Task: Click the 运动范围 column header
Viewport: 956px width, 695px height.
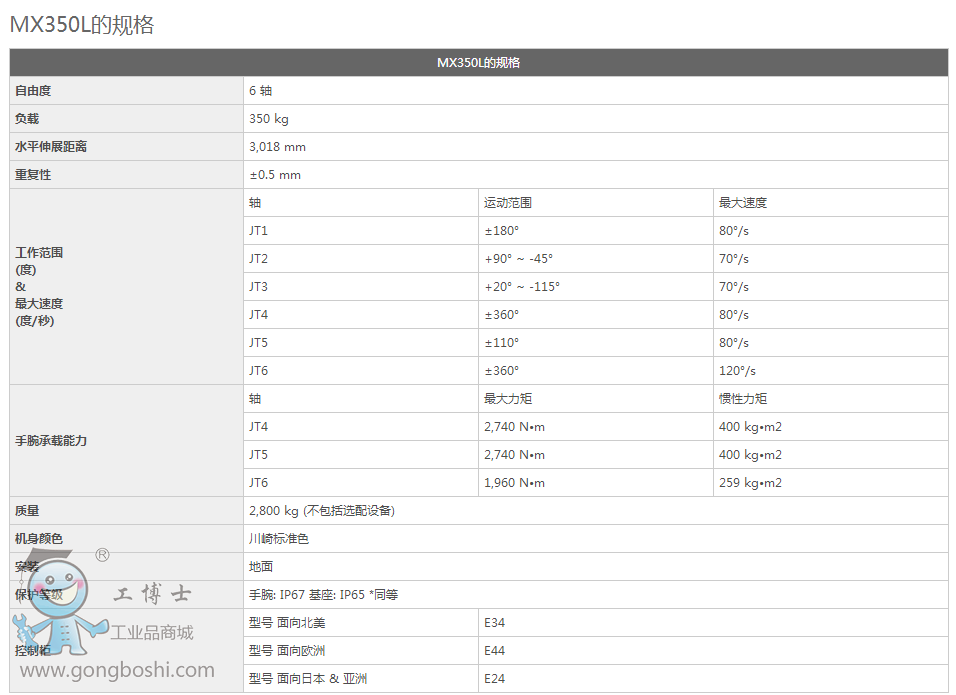Action: 508,203
